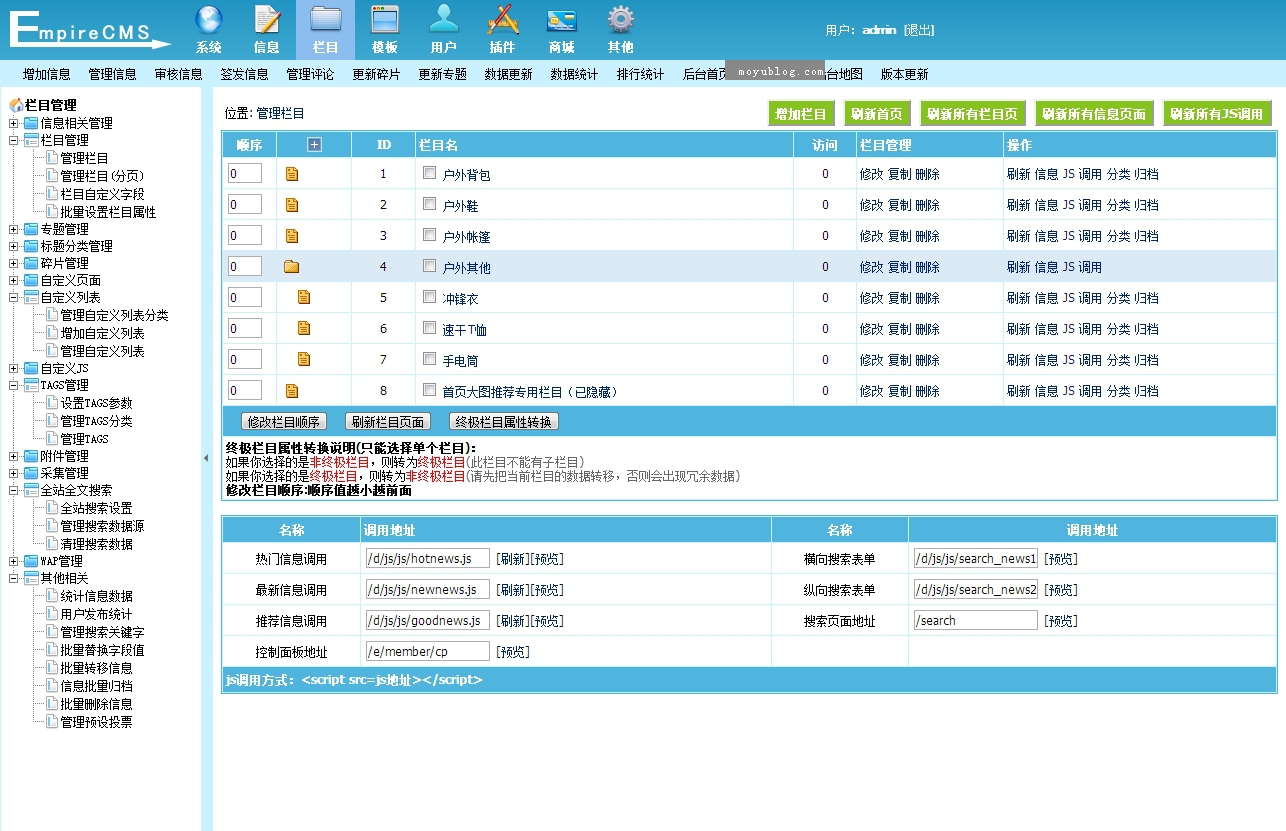Screen dimensions: 1286x831
Task: Click the order field for 户外背包
Action: click(x=245, y=173)
